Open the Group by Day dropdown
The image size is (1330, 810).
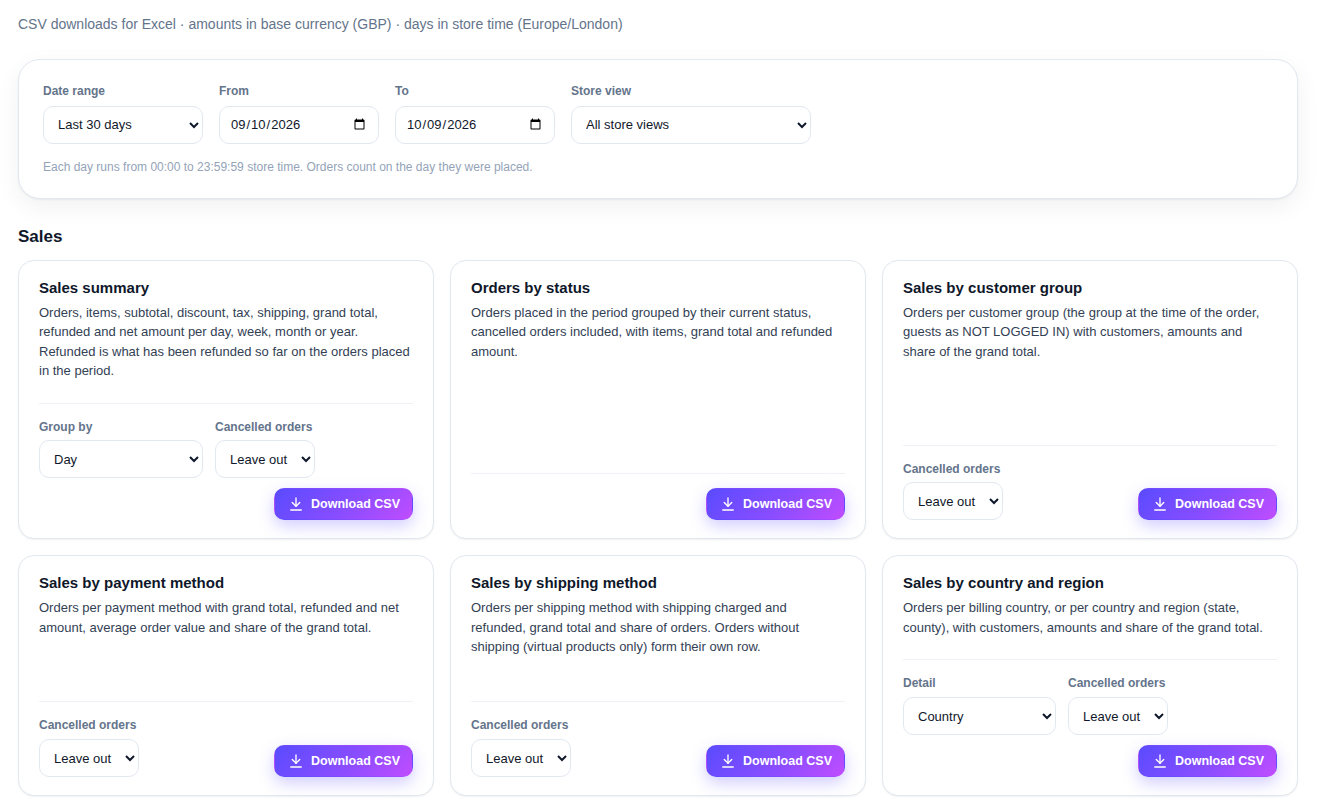tap(121, 460)
